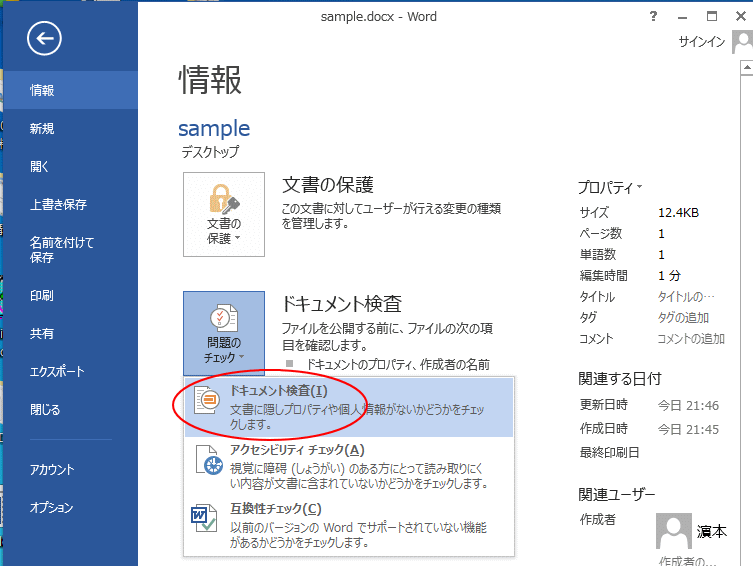Select the アクセシビリティ チェック(A) entry
Viewport: 753px width, 566px height.
349,466
